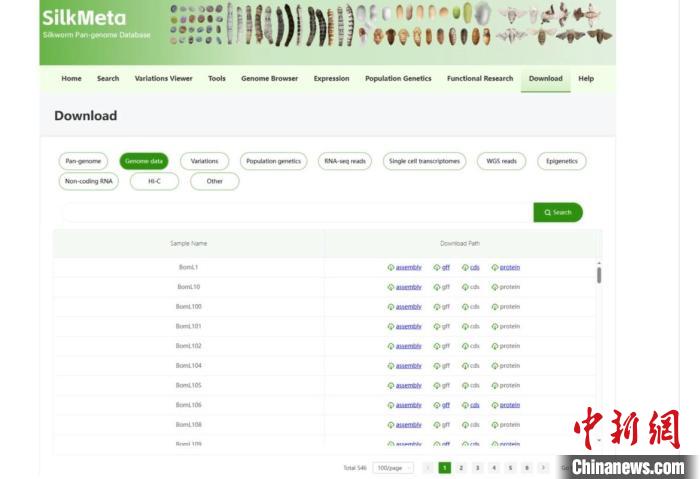Click download icon next to BomL101 protein
Viewport: 700px width, 479px height.
click(x=495, y=326)
